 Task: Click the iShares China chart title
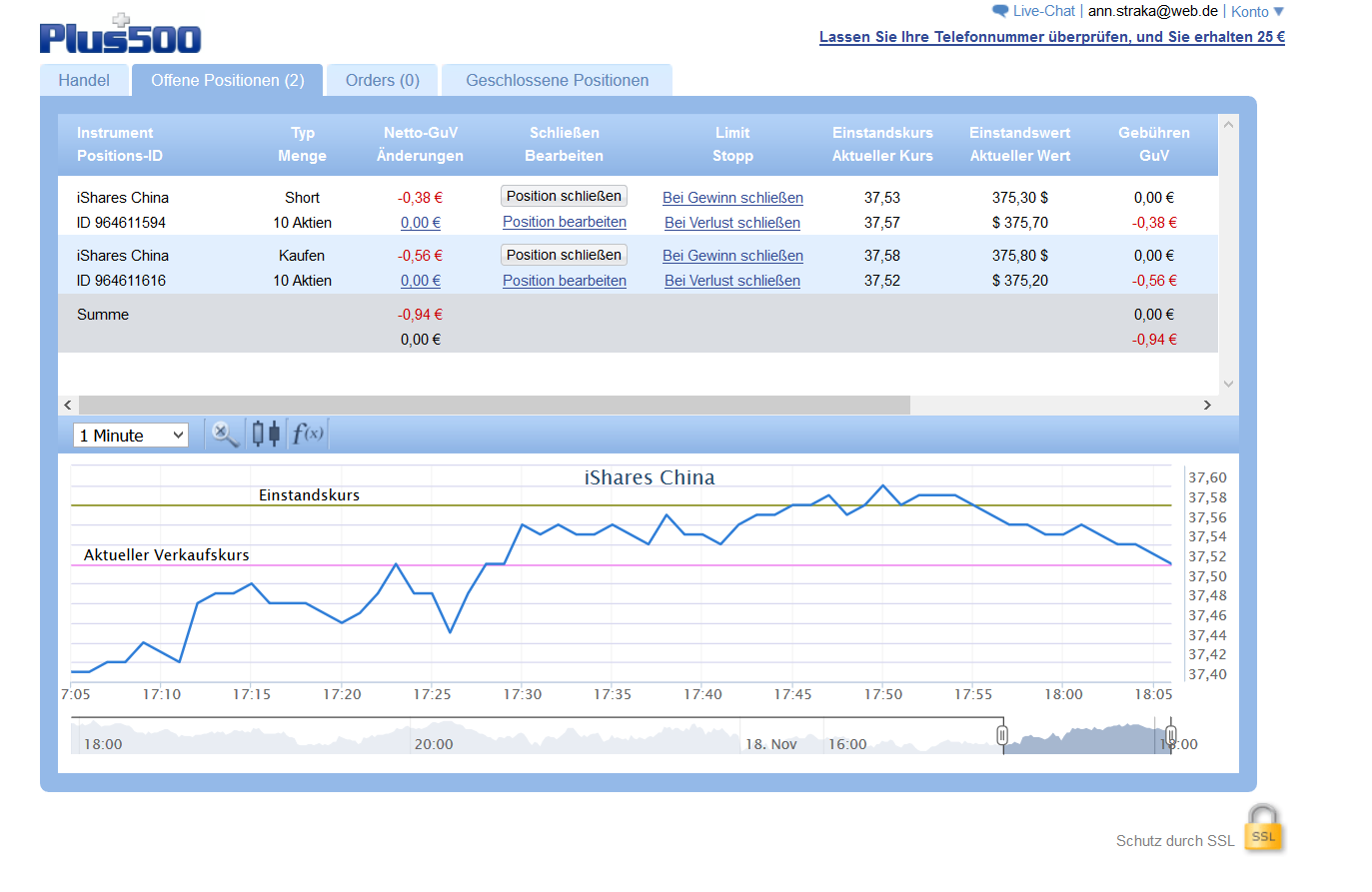(650, 477)
